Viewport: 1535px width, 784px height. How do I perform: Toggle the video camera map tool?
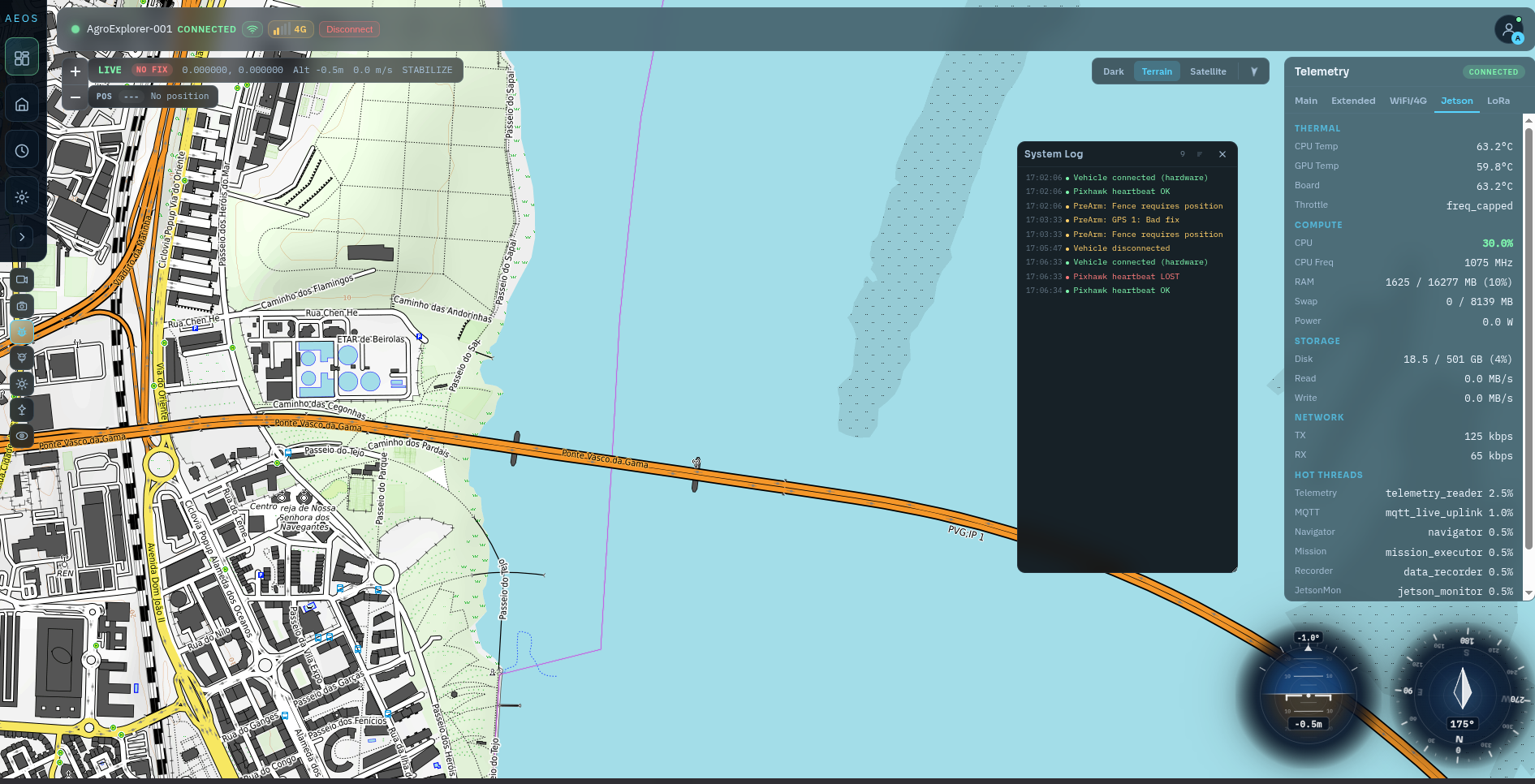22,279
